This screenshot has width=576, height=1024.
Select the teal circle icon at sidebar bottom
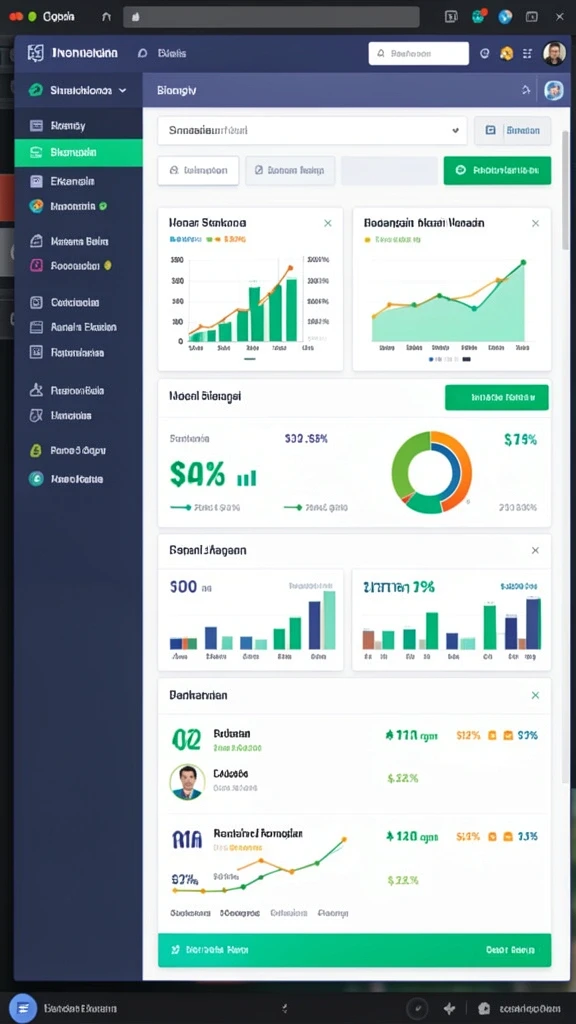click(x=36, y=479)
